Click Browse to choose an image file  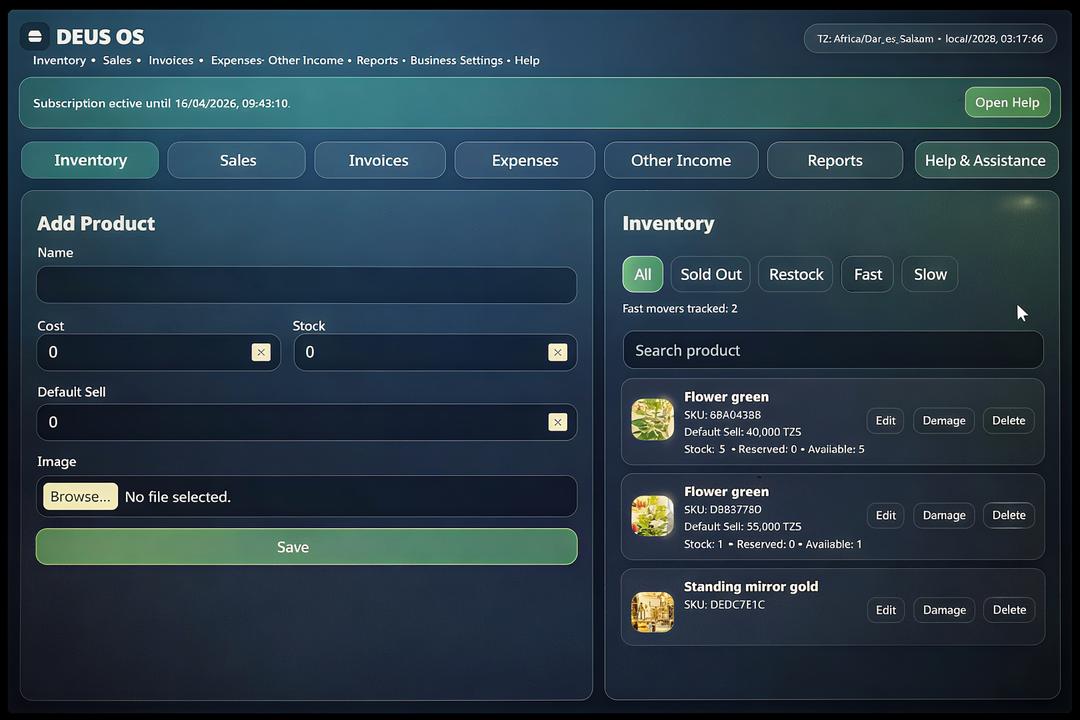point(81,496)
